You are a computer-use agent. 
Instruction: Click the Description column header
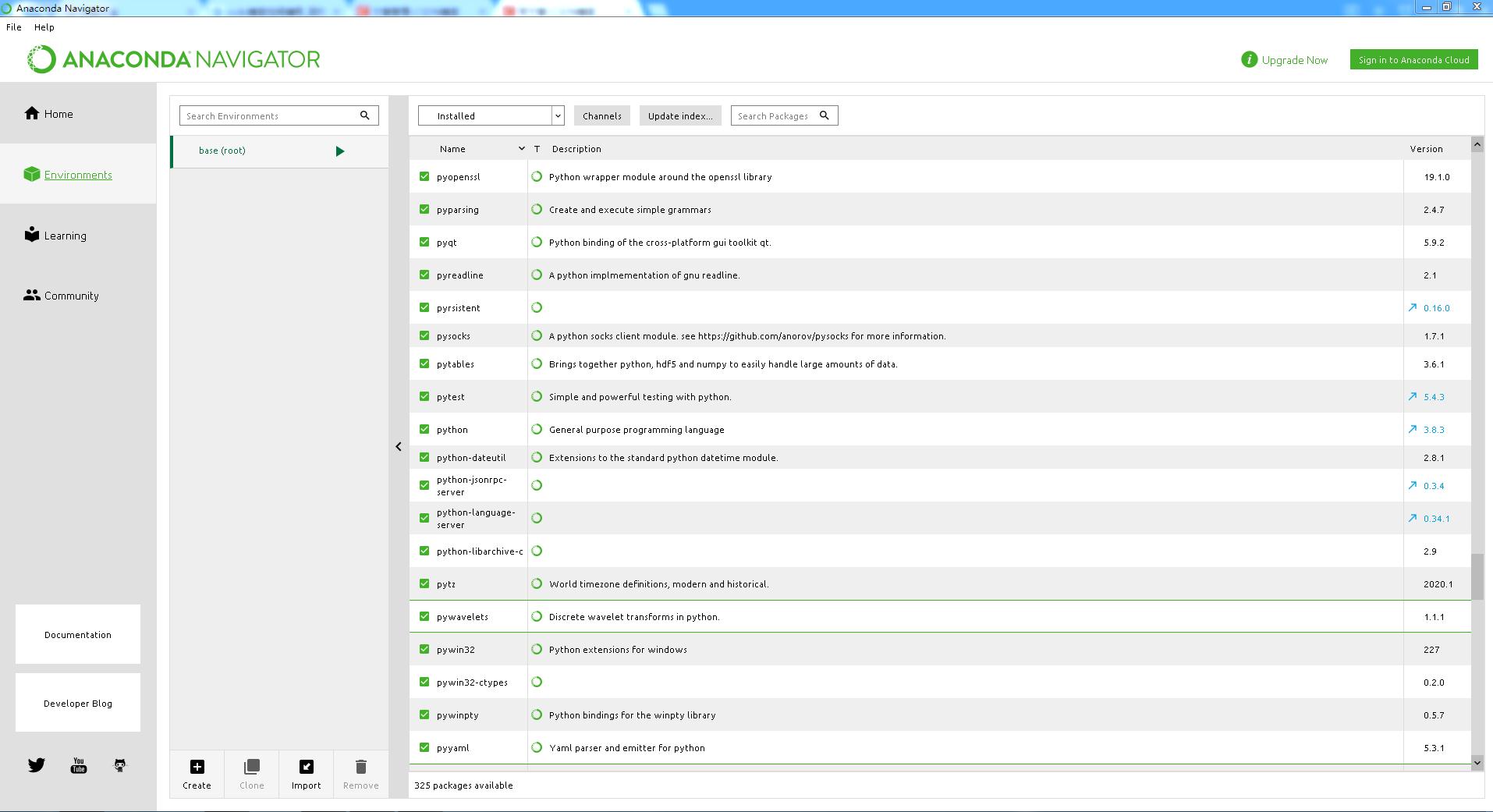click(x=576, y=148)
